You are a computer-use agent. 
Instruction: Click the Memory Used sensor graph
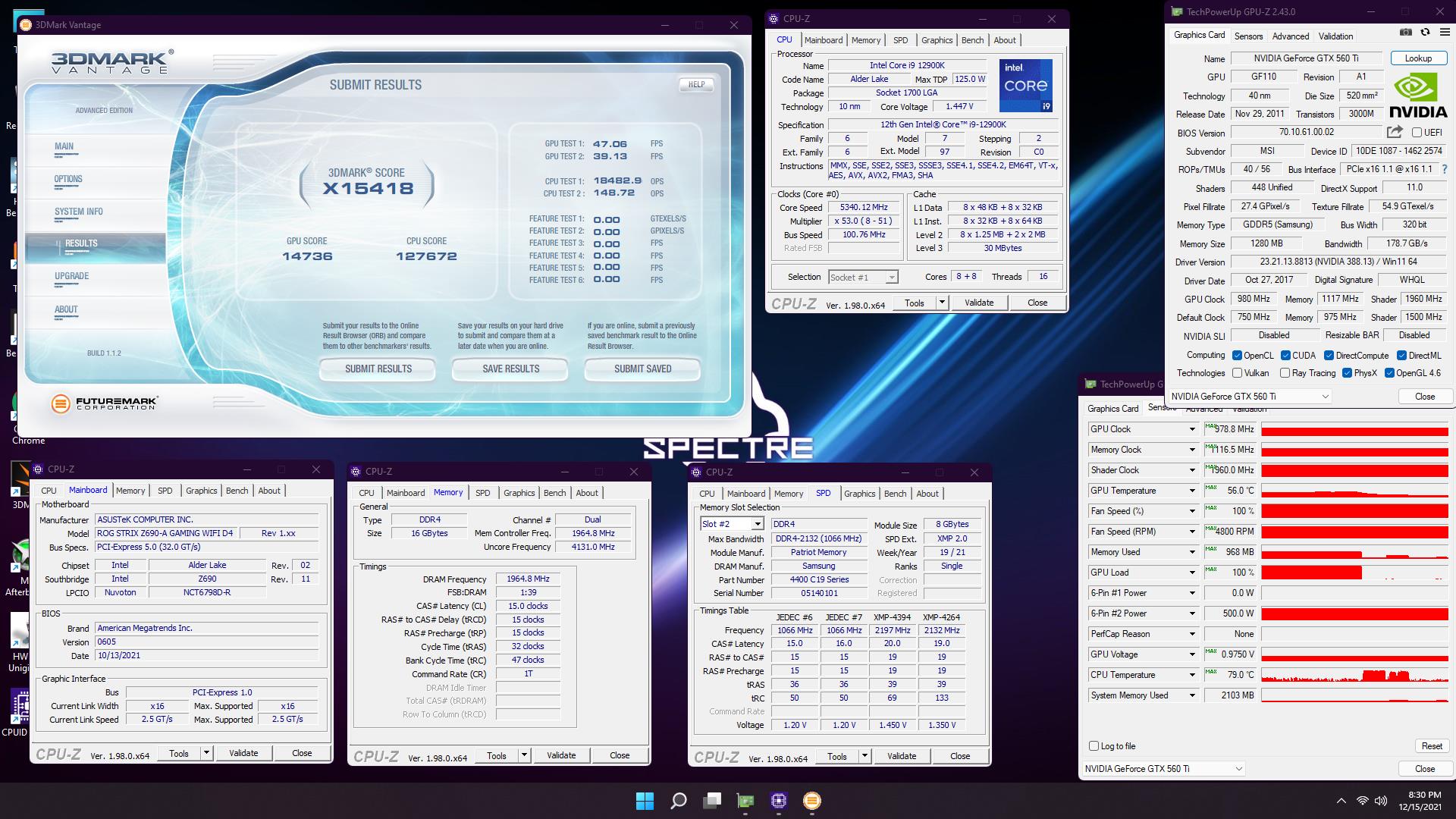tap(1354, 552)
